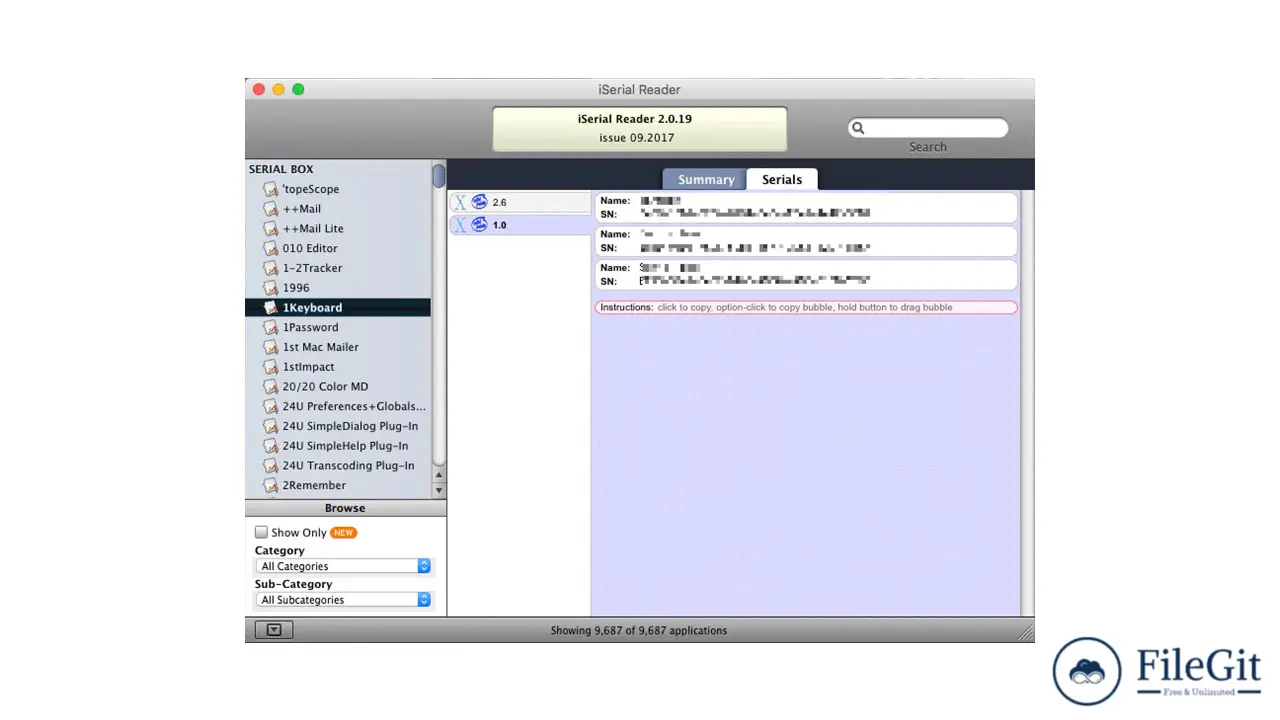Click the 1stImpact entry icon

click(x=270, y=367)
